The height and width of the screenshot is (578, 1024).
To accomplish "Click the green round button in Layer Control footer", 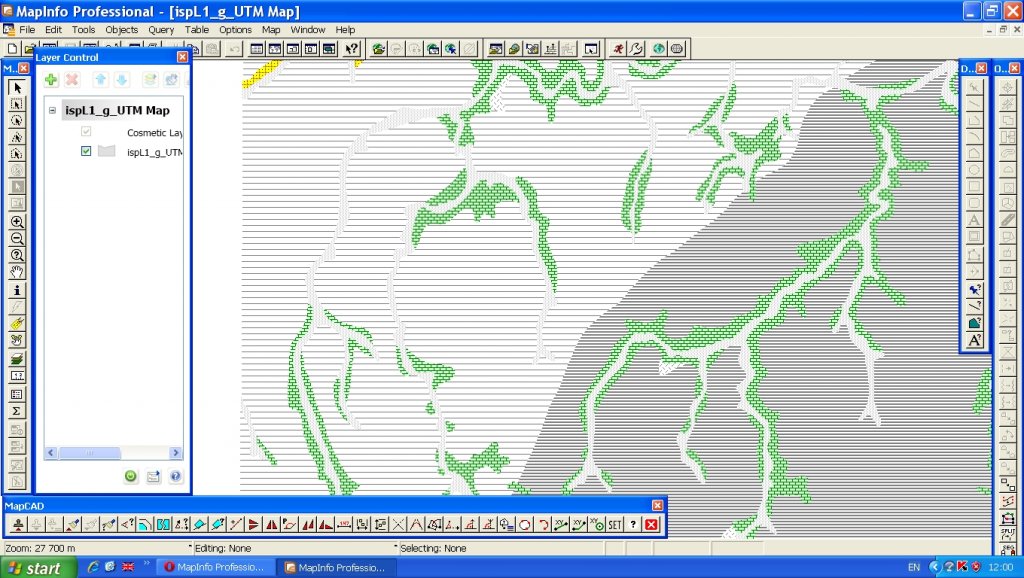I will point(131,476).
